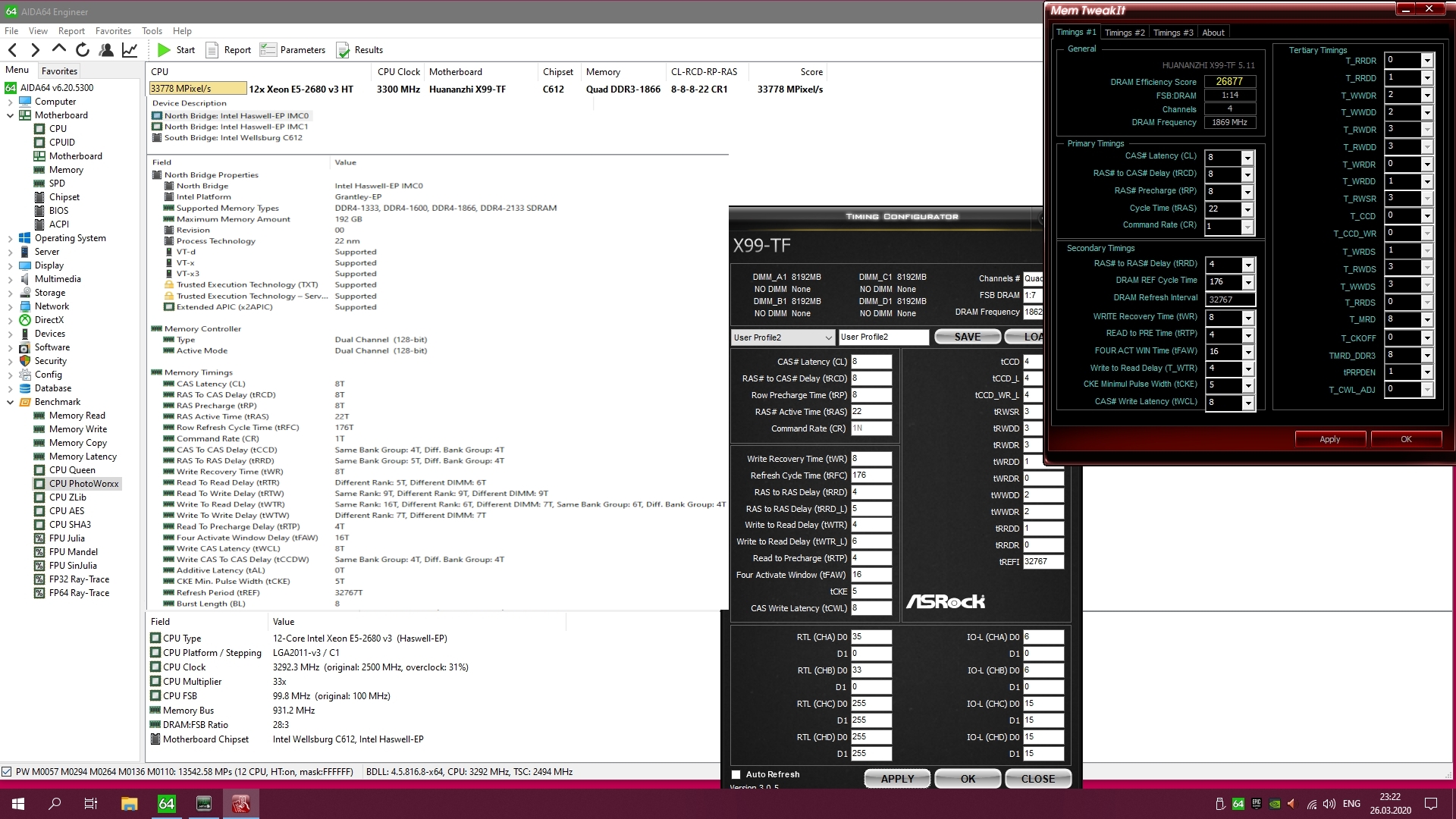Click the green Start benchmark arrow
The height and width of the screenshot is (819, 1456).
pyautogui.click(x=164, y=50)
